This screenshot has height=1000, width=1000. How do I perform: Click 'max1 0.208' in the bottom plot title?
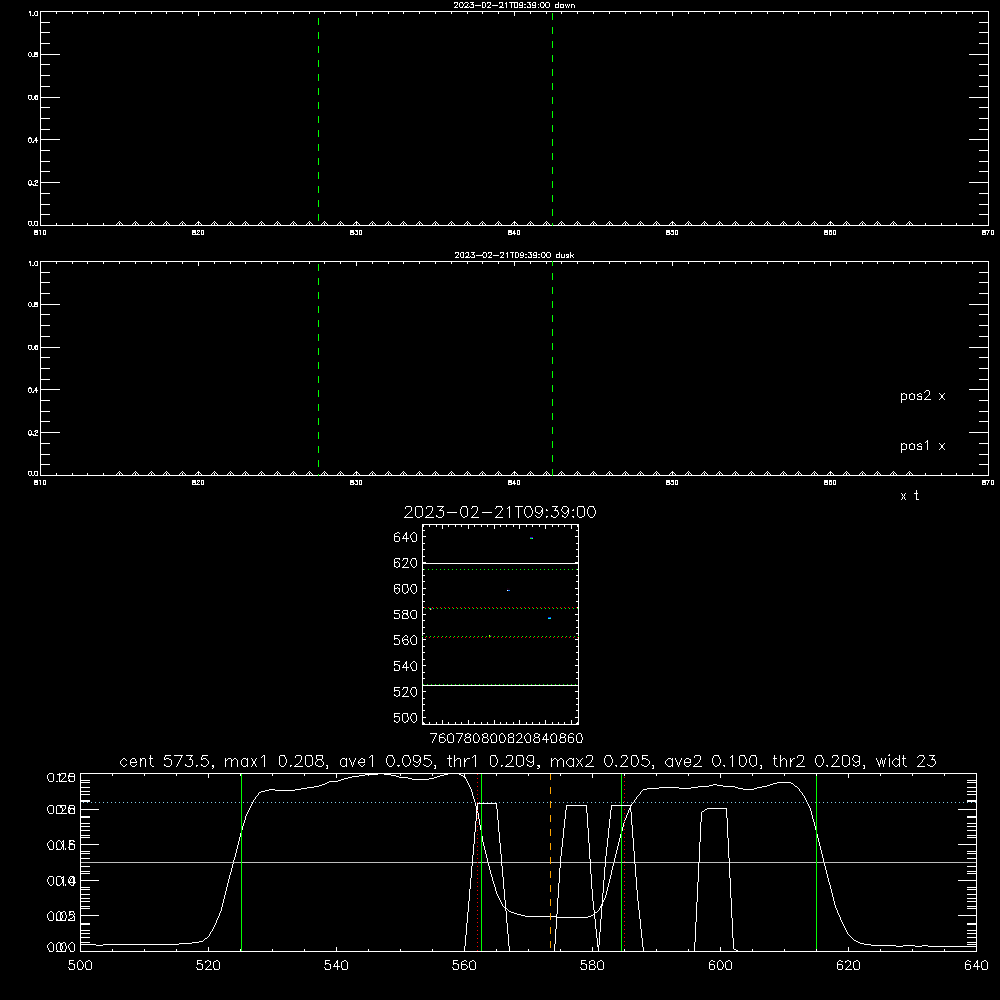point(277,761)
